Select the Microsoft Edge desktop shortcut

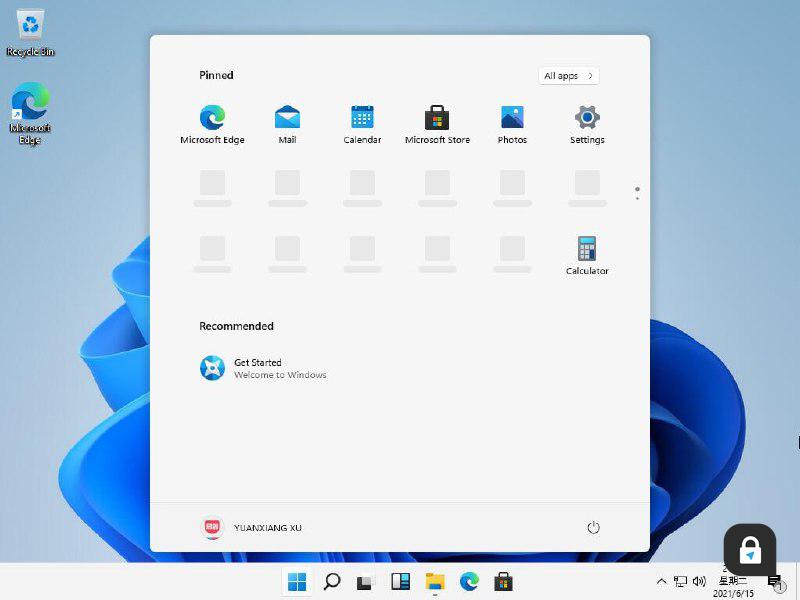click(x=30, y=113)
